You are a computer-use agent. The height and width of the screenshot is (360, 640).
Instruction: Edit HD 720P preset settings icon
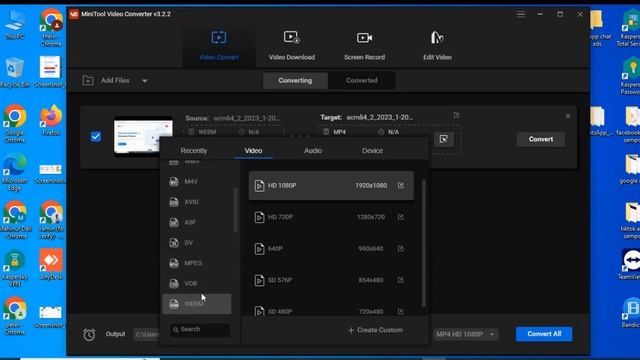pos(401,217)
